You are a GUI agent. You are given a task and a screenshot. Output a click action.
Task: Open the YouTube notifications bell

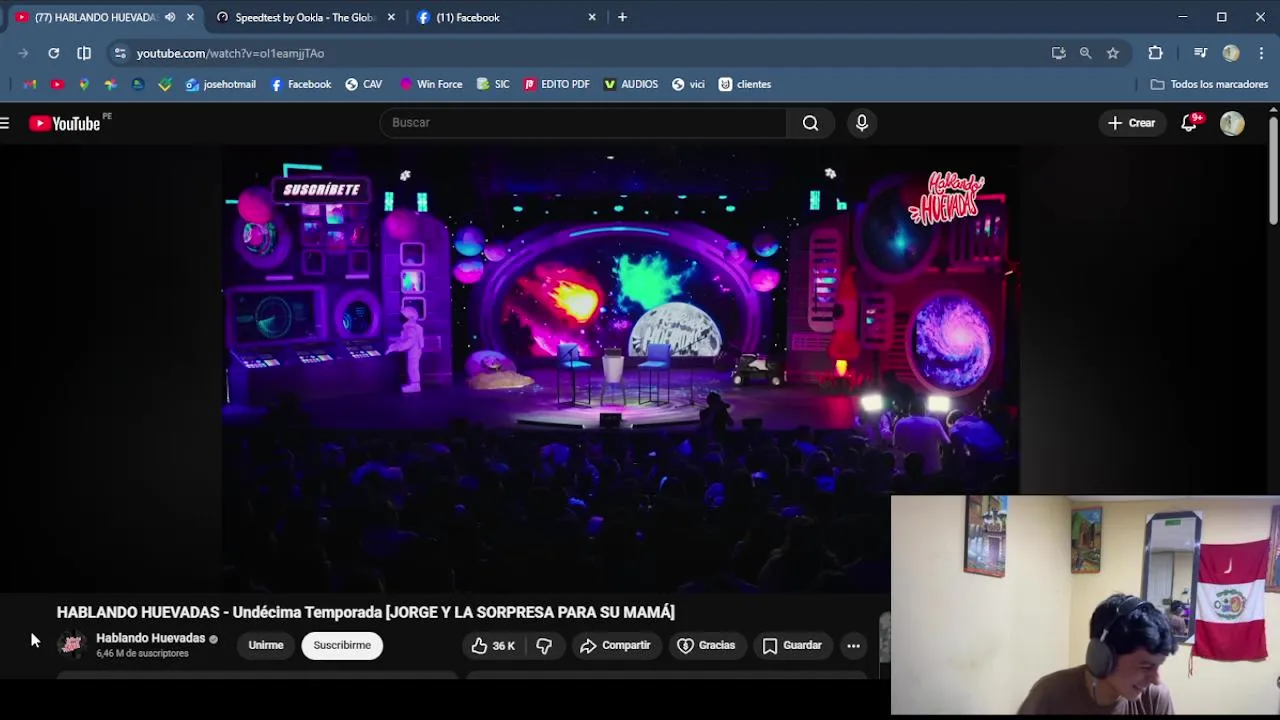[1189, 123]
